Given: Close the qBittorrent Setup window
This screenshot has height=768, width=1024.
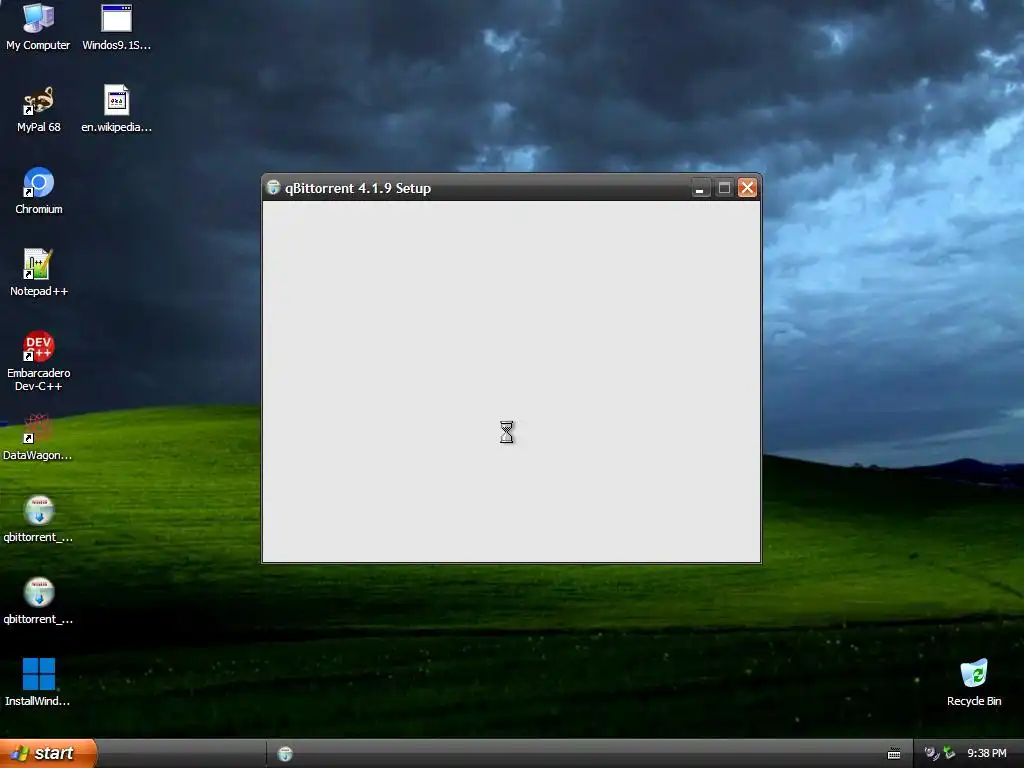Looking at the screenshot, I should (x=748, y=188).
